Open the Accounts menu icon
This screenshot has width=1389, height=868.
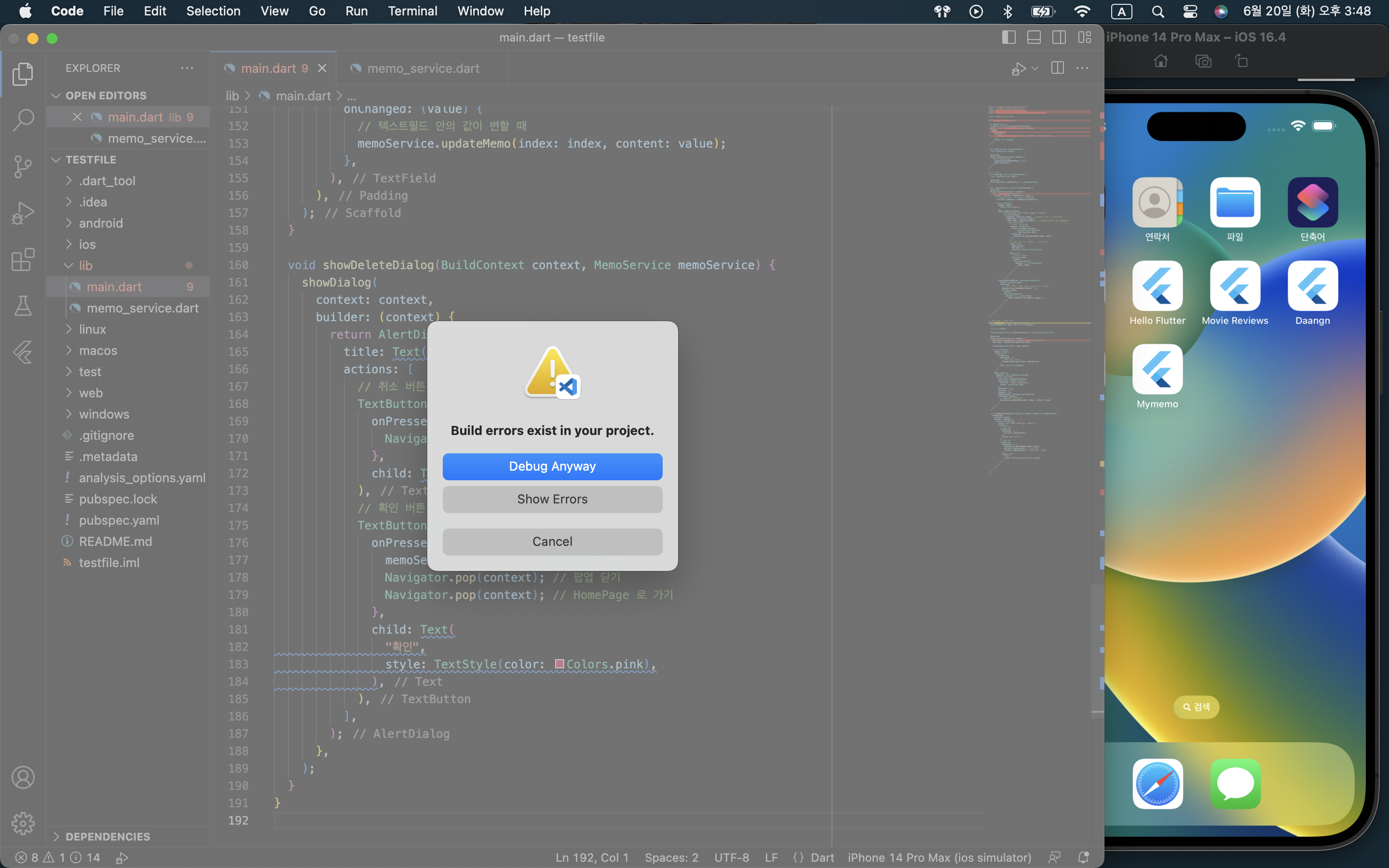click(x=23, y=777)
